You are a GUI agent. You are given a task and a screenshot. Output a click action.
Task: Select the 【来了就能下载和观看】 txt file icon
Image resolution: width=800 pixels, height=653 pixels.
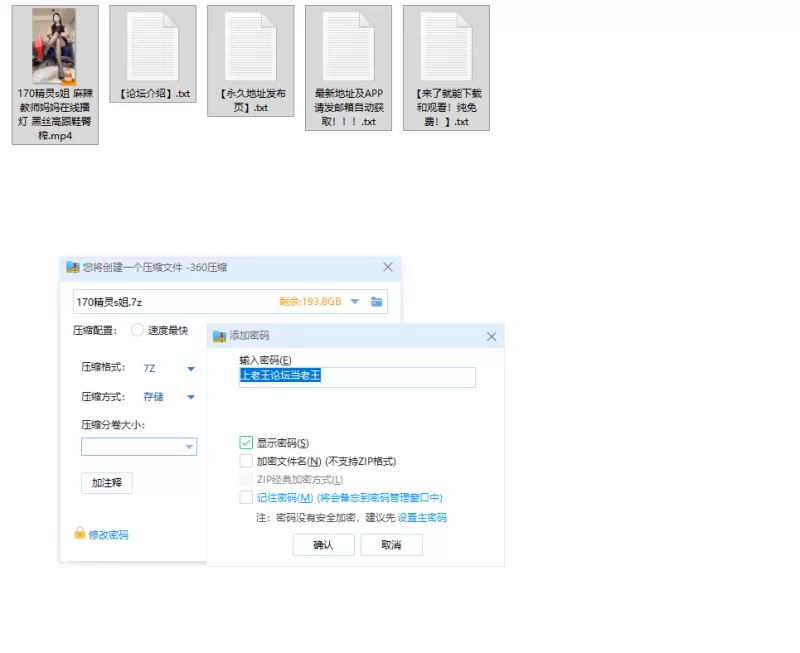pos(446,46)
